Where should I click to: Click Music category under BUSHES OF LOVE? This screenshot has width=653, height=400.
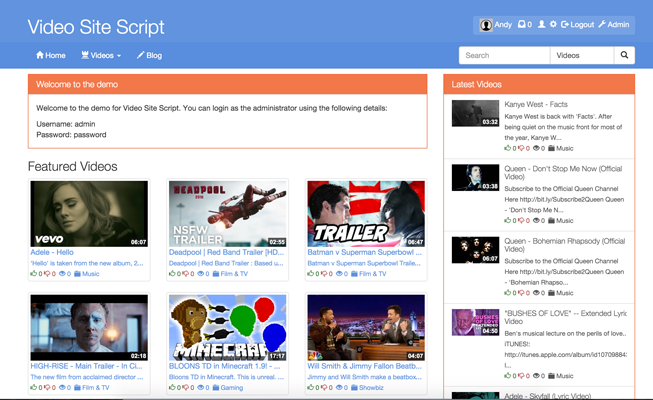[561, 376]
